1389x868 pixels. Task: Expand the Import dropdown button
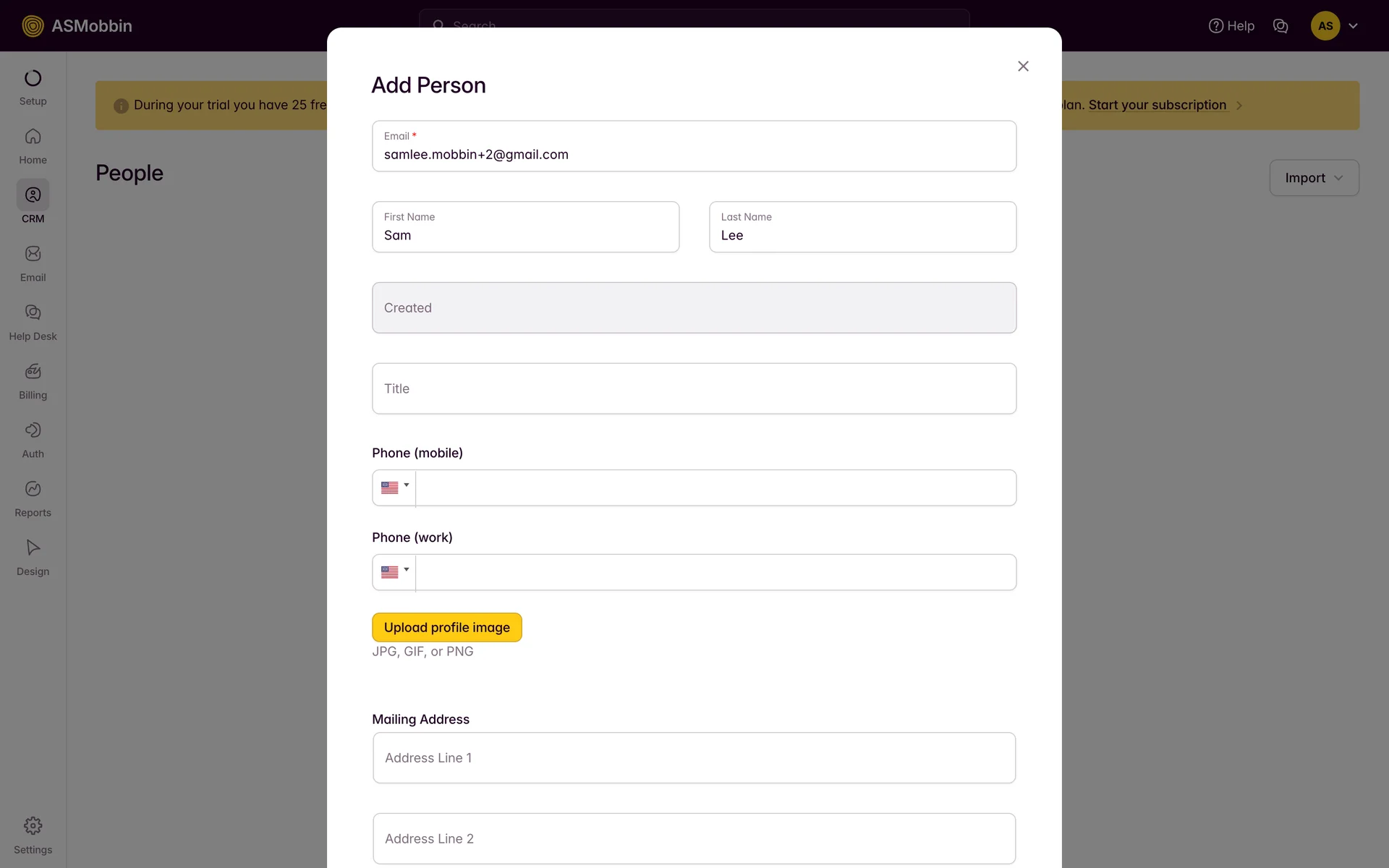click(x=1314, y=178)
